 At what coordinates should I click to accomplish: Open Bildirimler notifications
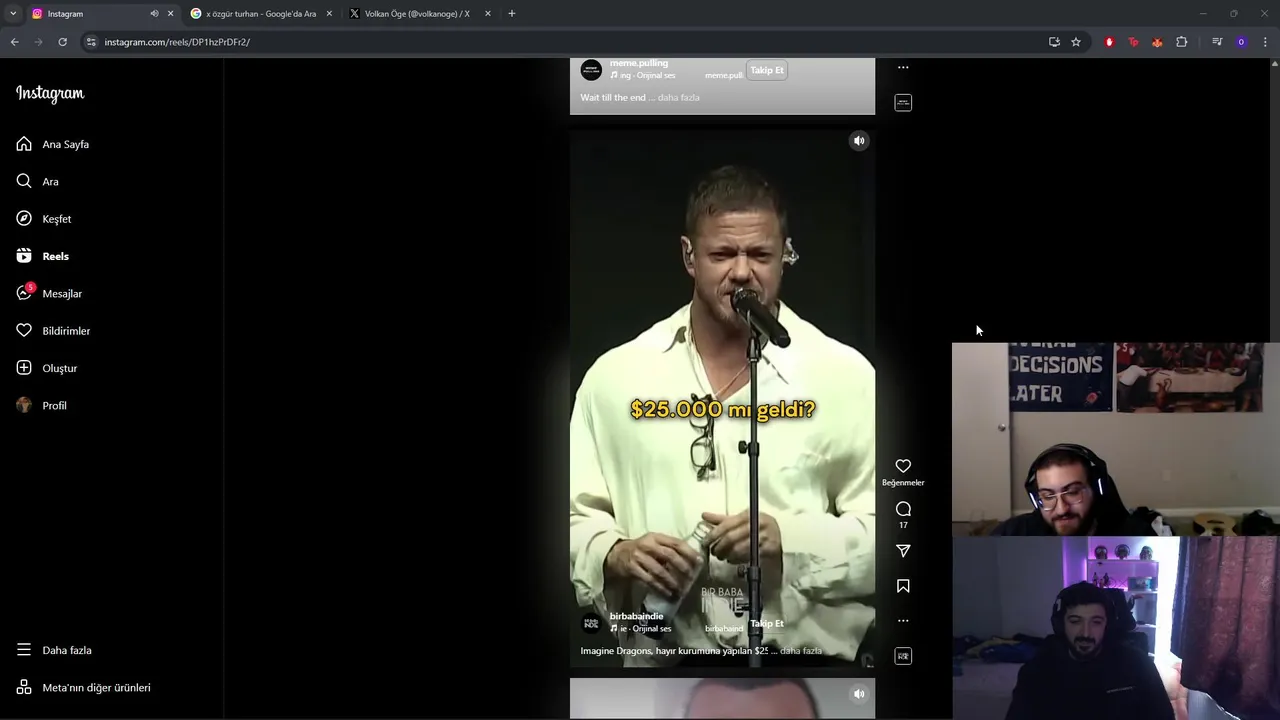pos(53,331)
